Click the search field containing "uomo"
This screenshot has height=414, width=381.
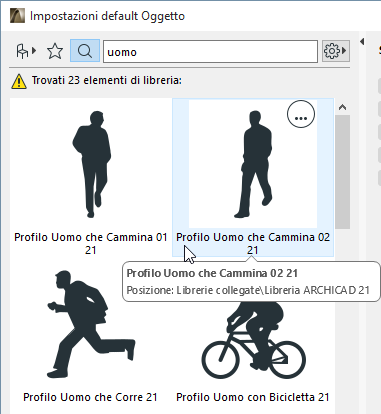(x=210, y=52)
